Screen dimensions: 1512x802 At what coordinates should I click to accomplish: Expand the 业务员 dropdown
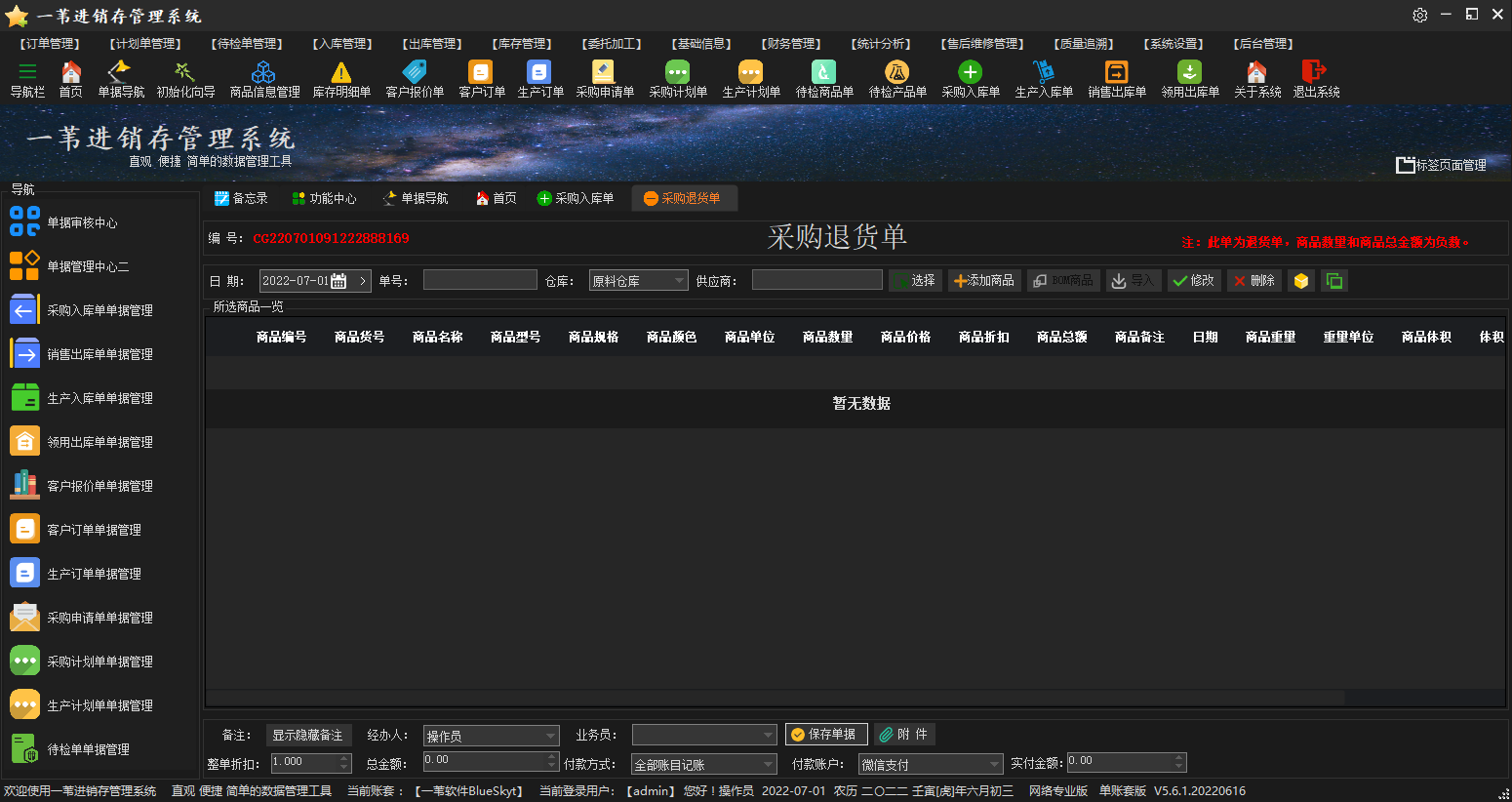tap(769, 735)
